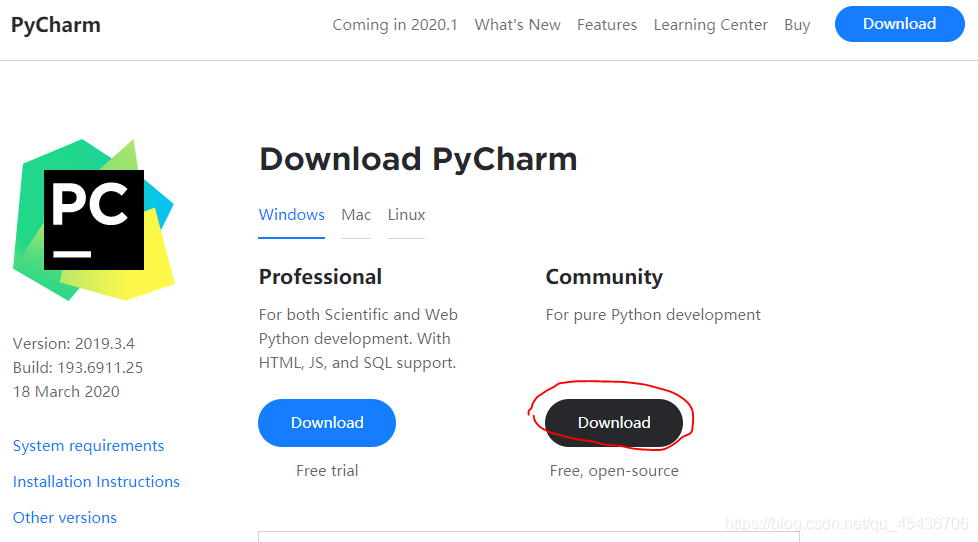Click For pure Python development text
This screenshot has width=978, height=542.
point(653,315)
